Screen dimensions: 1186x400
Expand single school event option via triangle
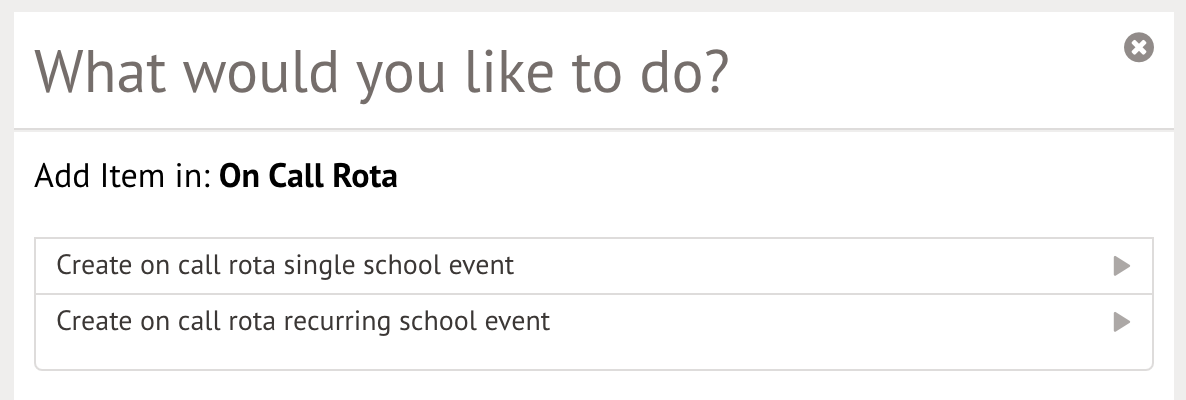coord(1121,266)
